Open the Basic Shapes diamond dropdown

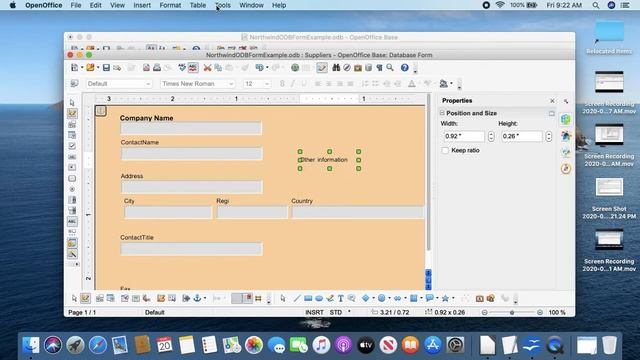pos(373,298)
